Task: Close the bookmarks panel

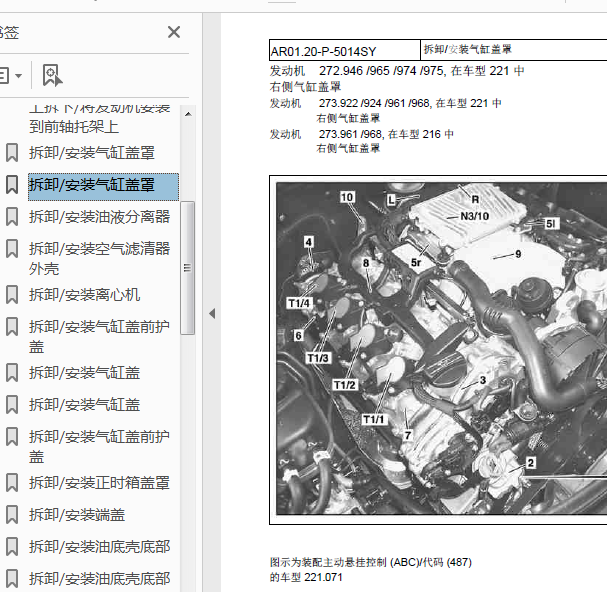Action: coord(174,32)
